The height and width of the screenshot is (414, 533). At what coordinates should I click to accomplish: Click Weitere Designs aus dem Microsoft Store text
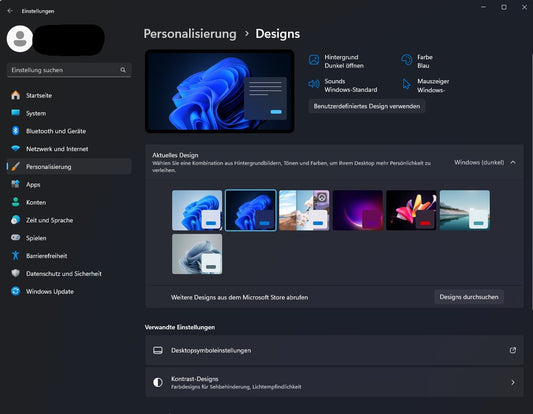239,297
